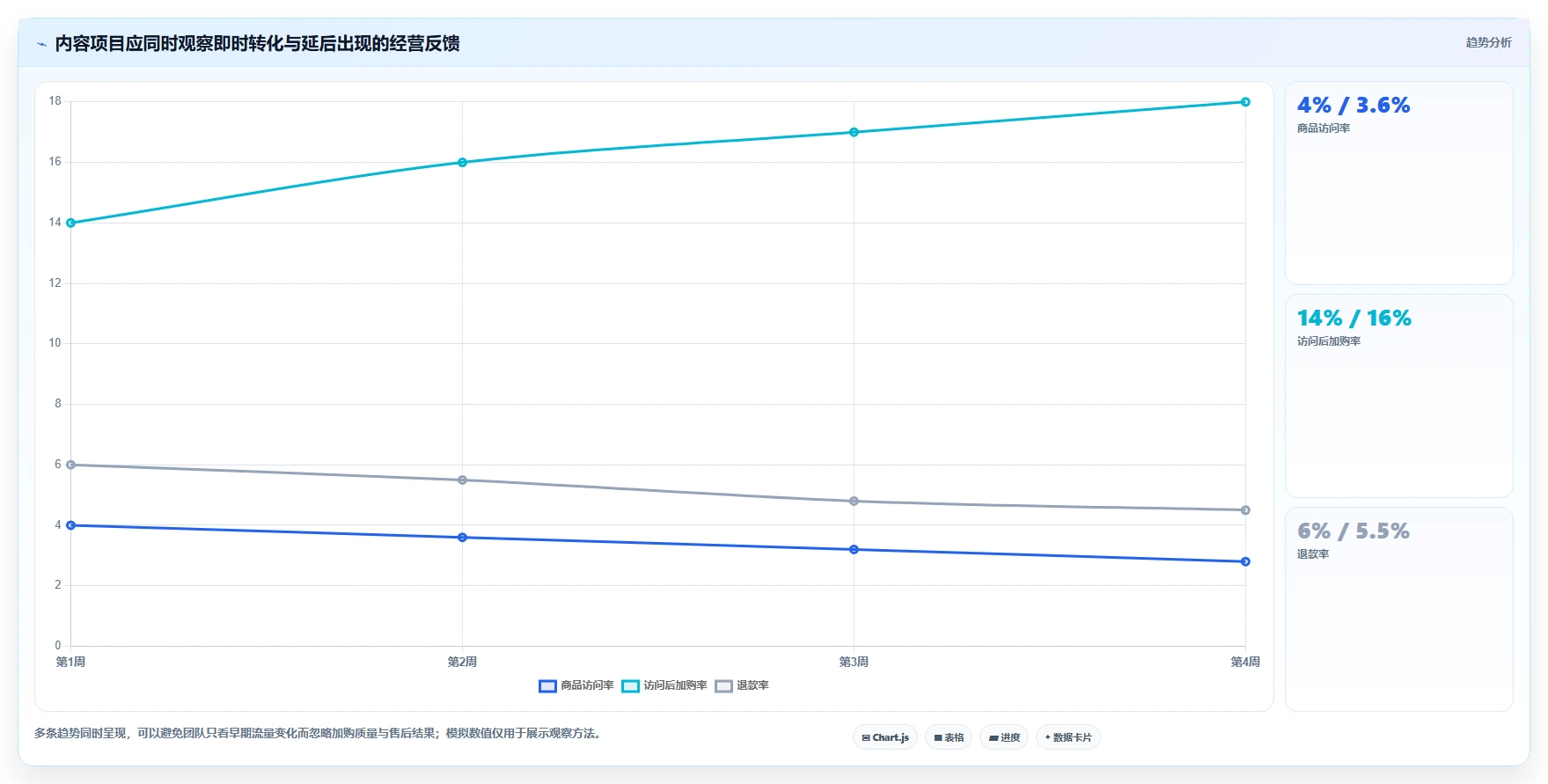This screenshot has height=784, width=1548.
Task: Open the 4% / 3.6% 商品访问率 card
Action: coord(1399,183)
